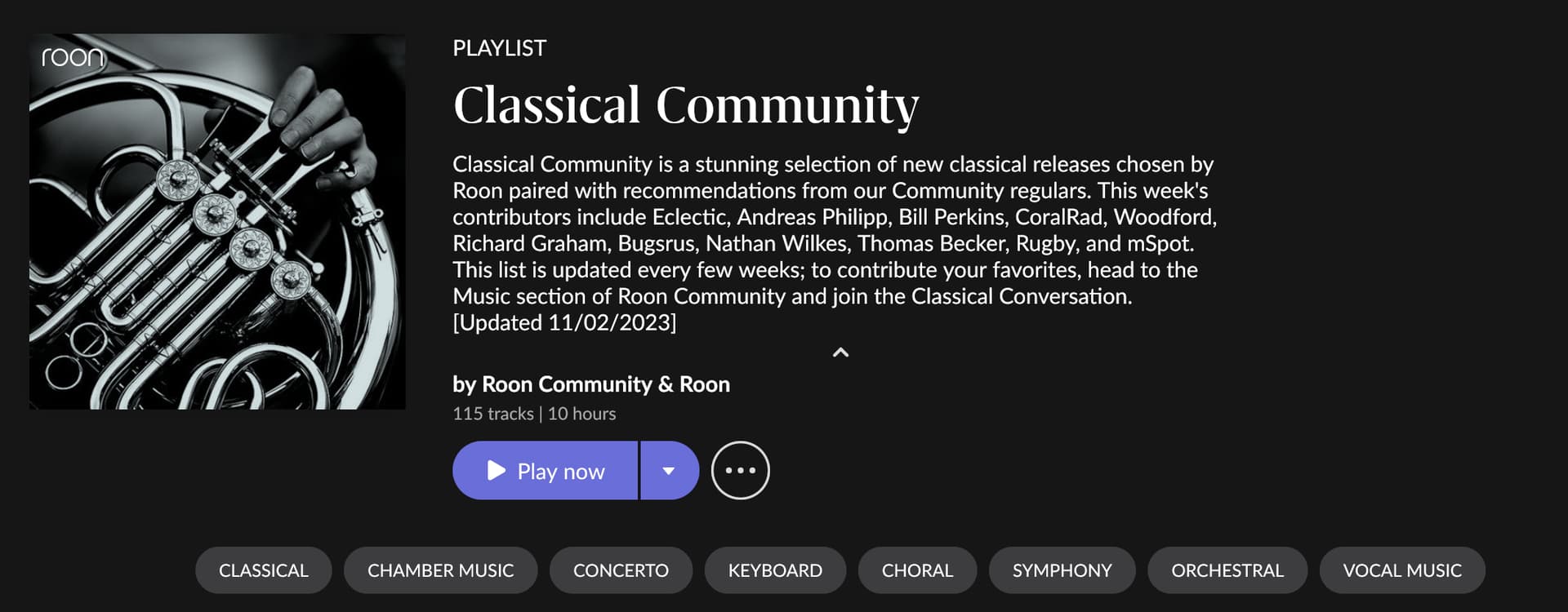Open the Roon Community author link
This screenshot has height=612, width=1568.
[567, 384]
